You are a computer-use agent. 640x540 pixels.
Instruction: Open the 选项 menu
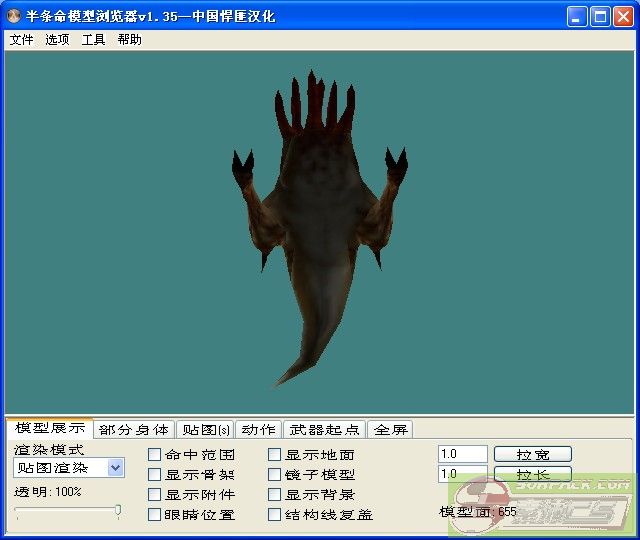[57, 40]
